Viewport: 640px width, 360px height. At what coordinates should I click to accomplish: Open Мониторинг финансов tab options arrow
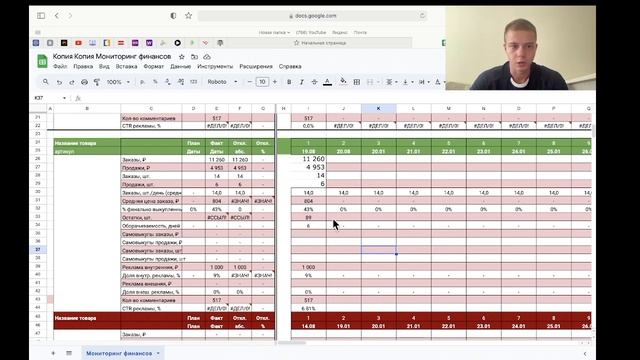pyautogui.click(x=158, y=353)
